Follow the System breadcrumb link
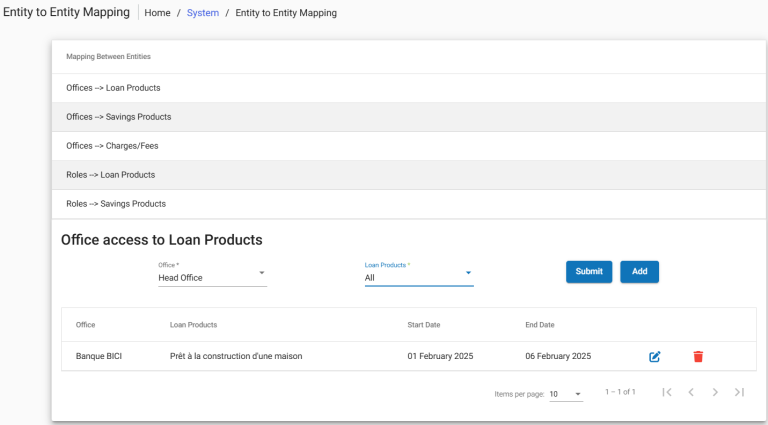Screen dimensions: 768x425 pos(202,13)
